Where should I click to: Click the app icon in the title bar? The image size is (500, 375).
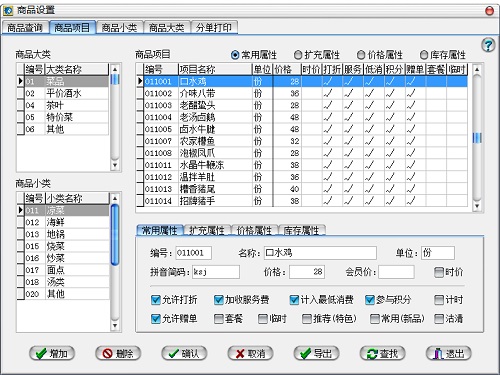tap(8, 11)
